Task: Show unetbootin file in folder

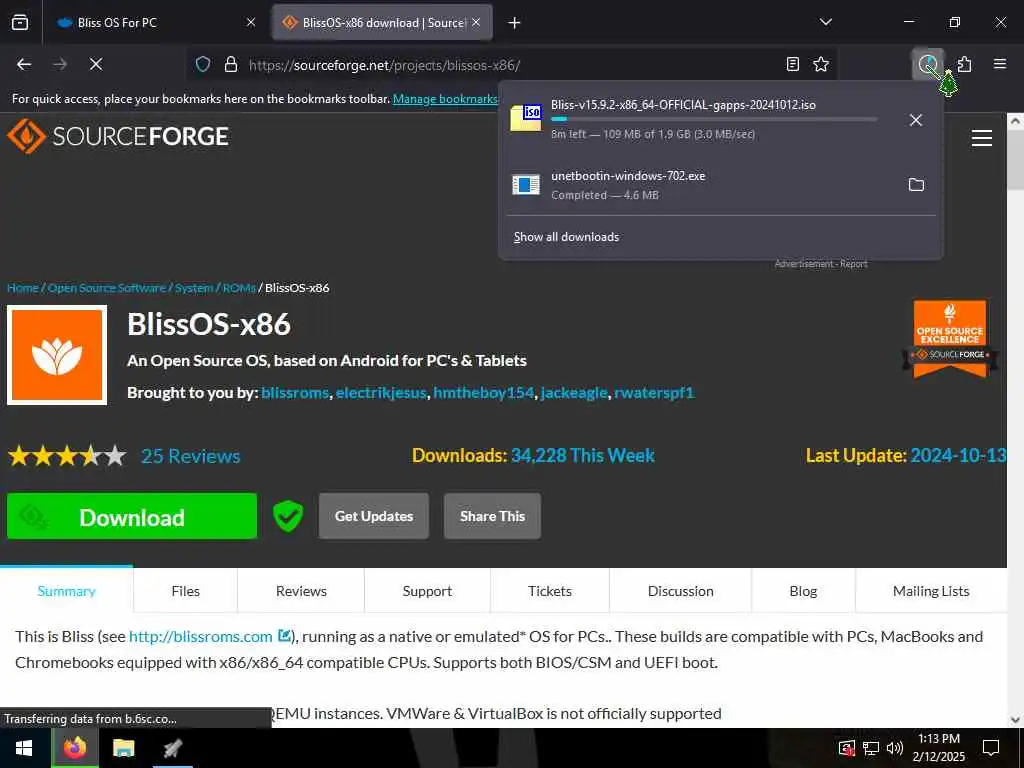Action: coord(916,185)
